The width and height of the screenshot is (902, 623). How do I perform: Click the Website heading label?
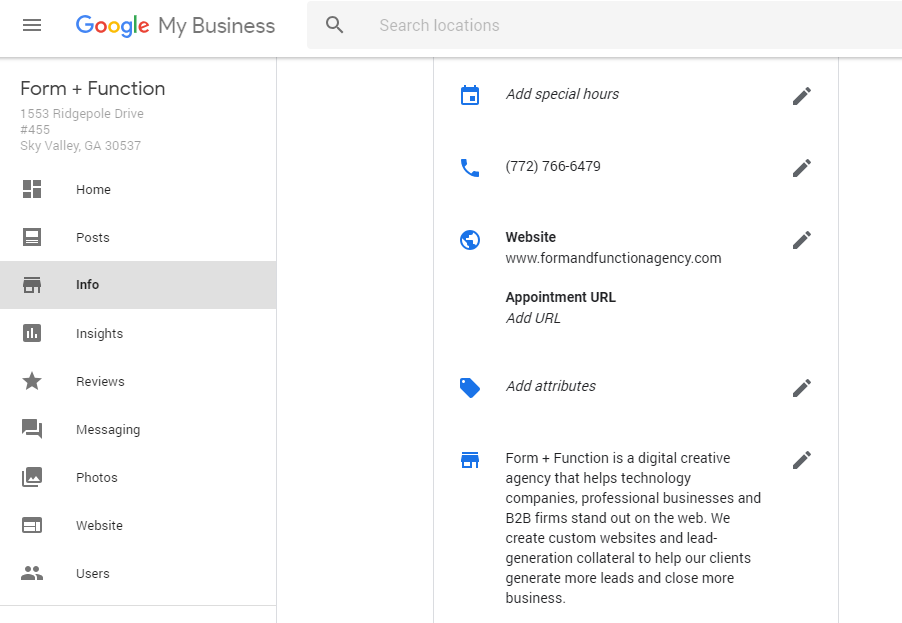[530, 237]
